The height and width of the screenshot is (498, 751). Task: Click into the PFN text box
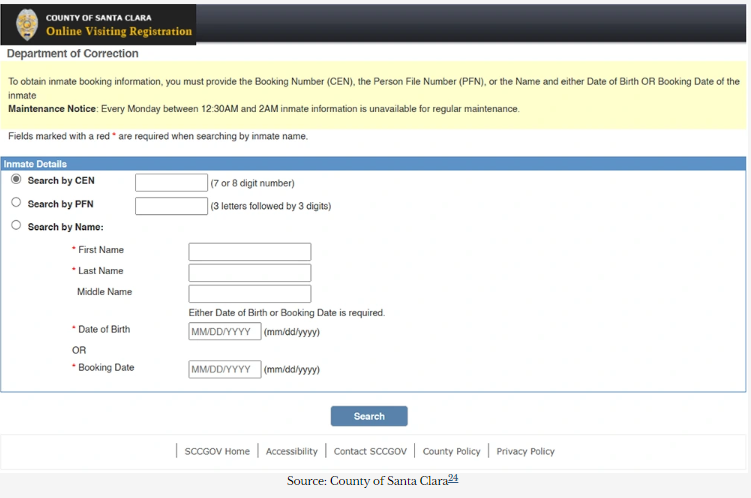coord(170,206)
